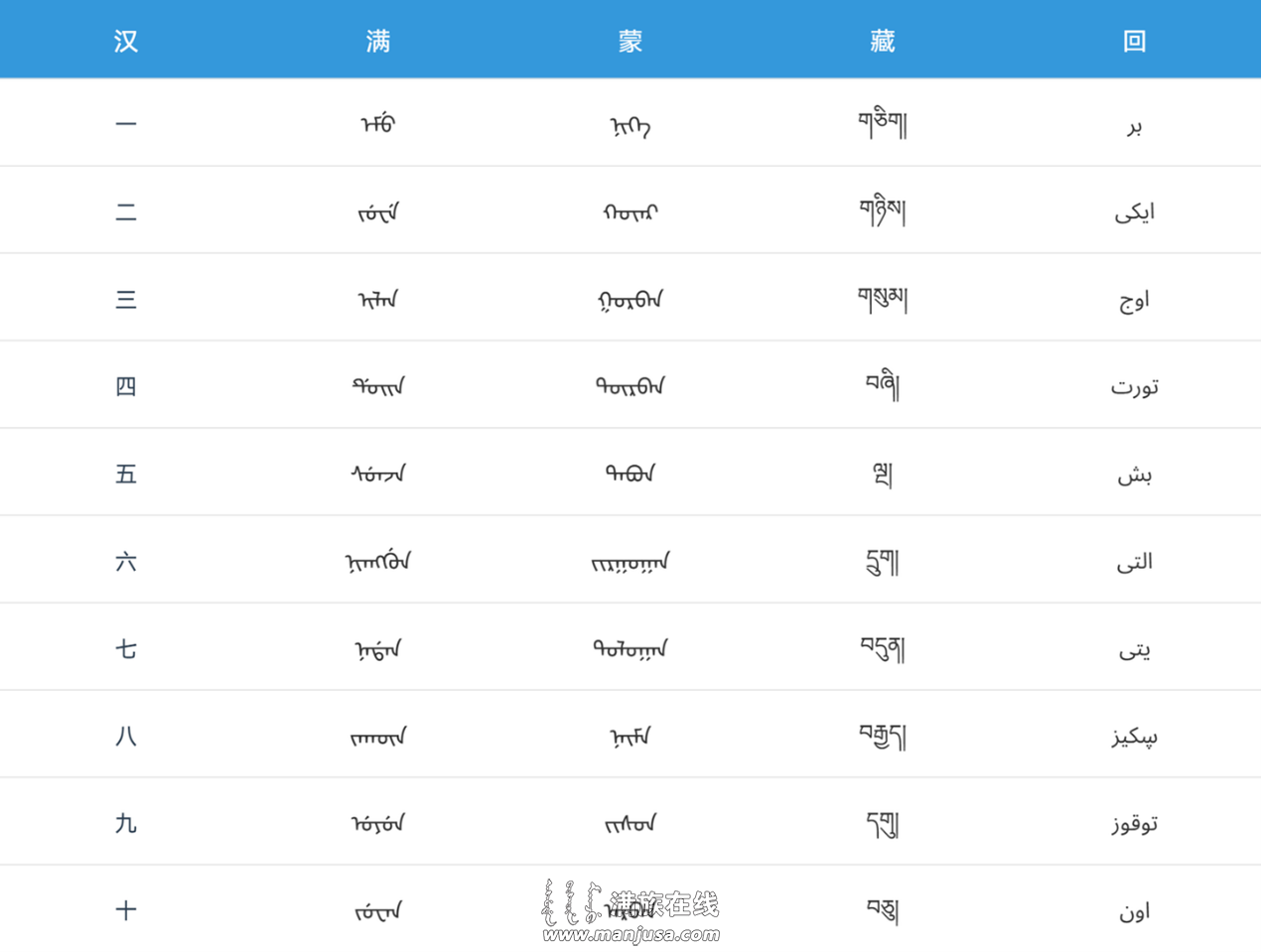
Task: Select the Mongolian word in the 七 row
Action: [630, 649]
